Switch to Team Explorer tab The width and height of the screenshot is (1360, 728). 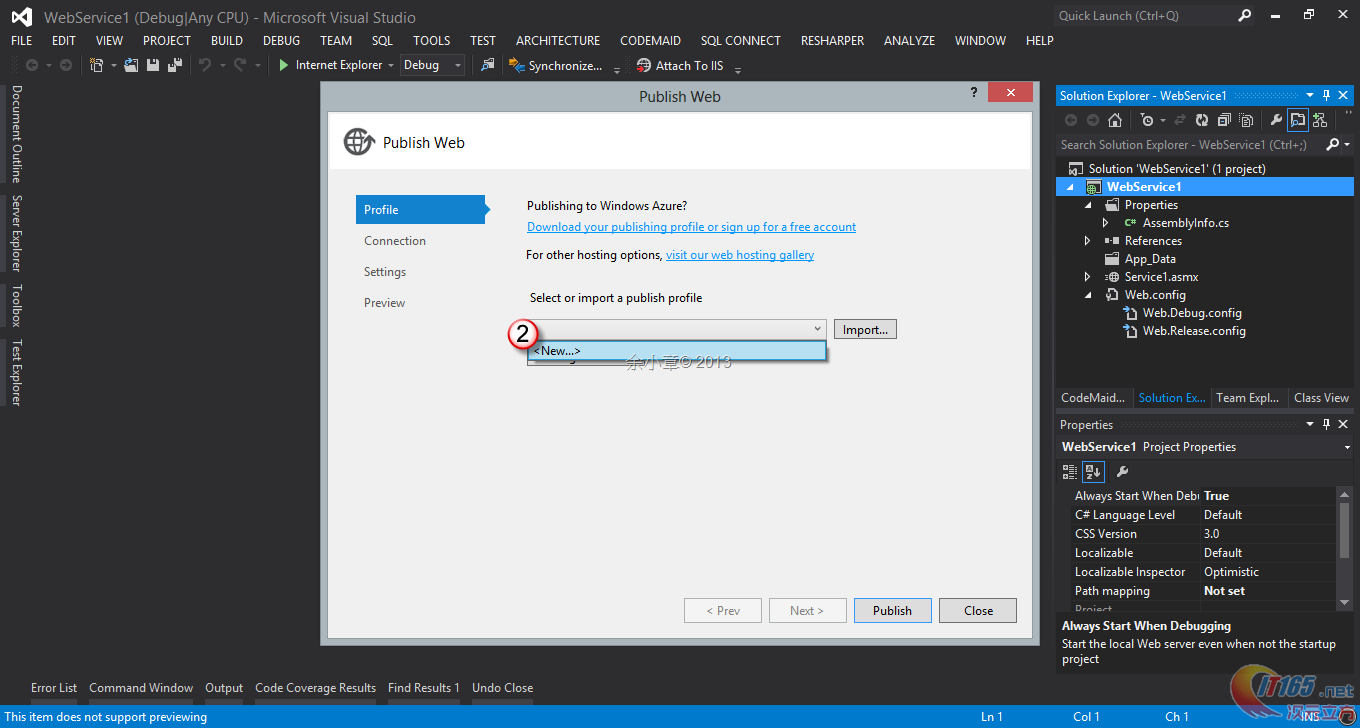pos(1247,397)
